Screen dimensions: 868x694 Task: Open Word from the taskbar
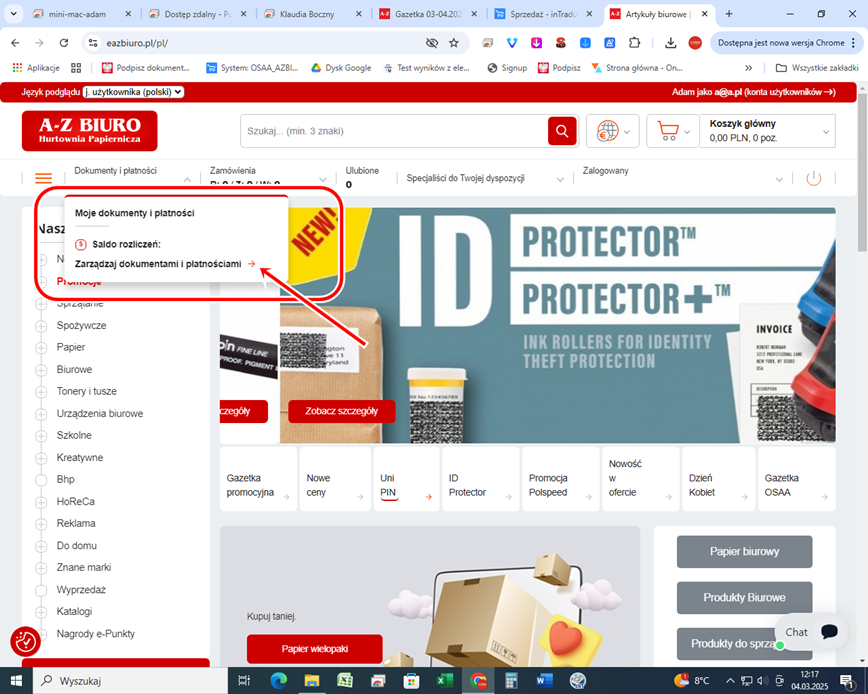(544, 681)
